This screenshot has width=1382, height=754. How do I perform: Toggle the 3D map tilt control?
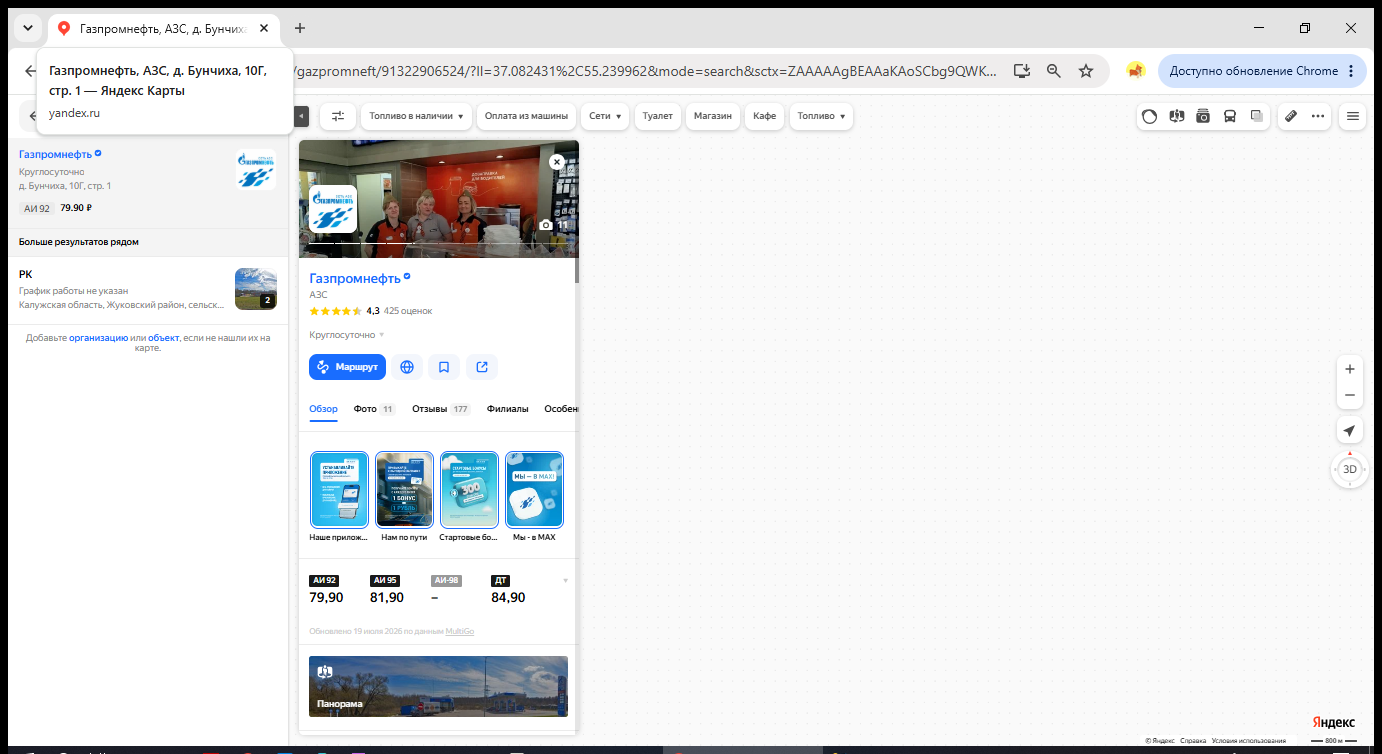1350,469
